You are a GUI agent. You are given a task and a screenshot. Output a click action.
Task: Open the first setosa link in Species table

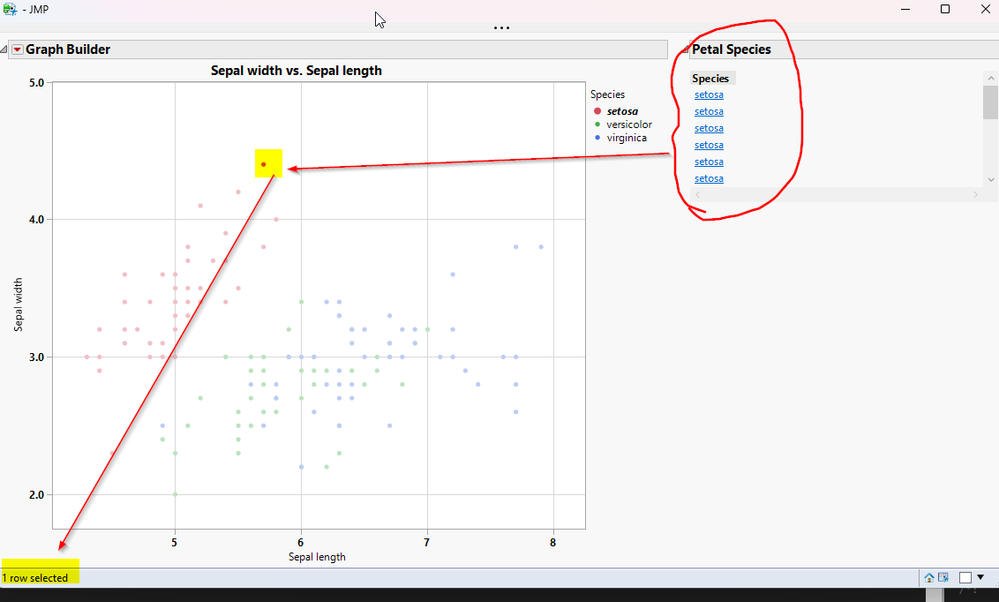coord(708,94)
